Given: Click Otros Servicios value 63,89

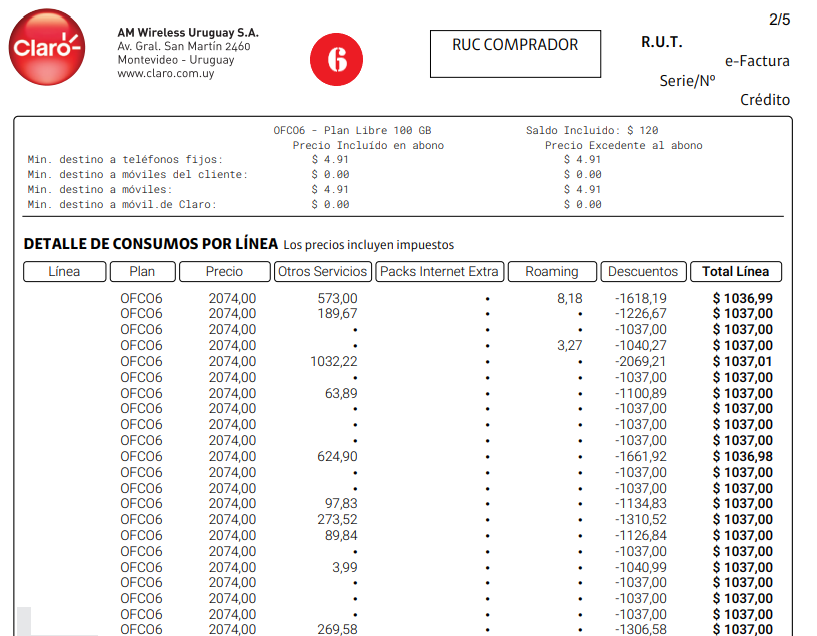Looking at the screenshot, I should coord(341,393).
